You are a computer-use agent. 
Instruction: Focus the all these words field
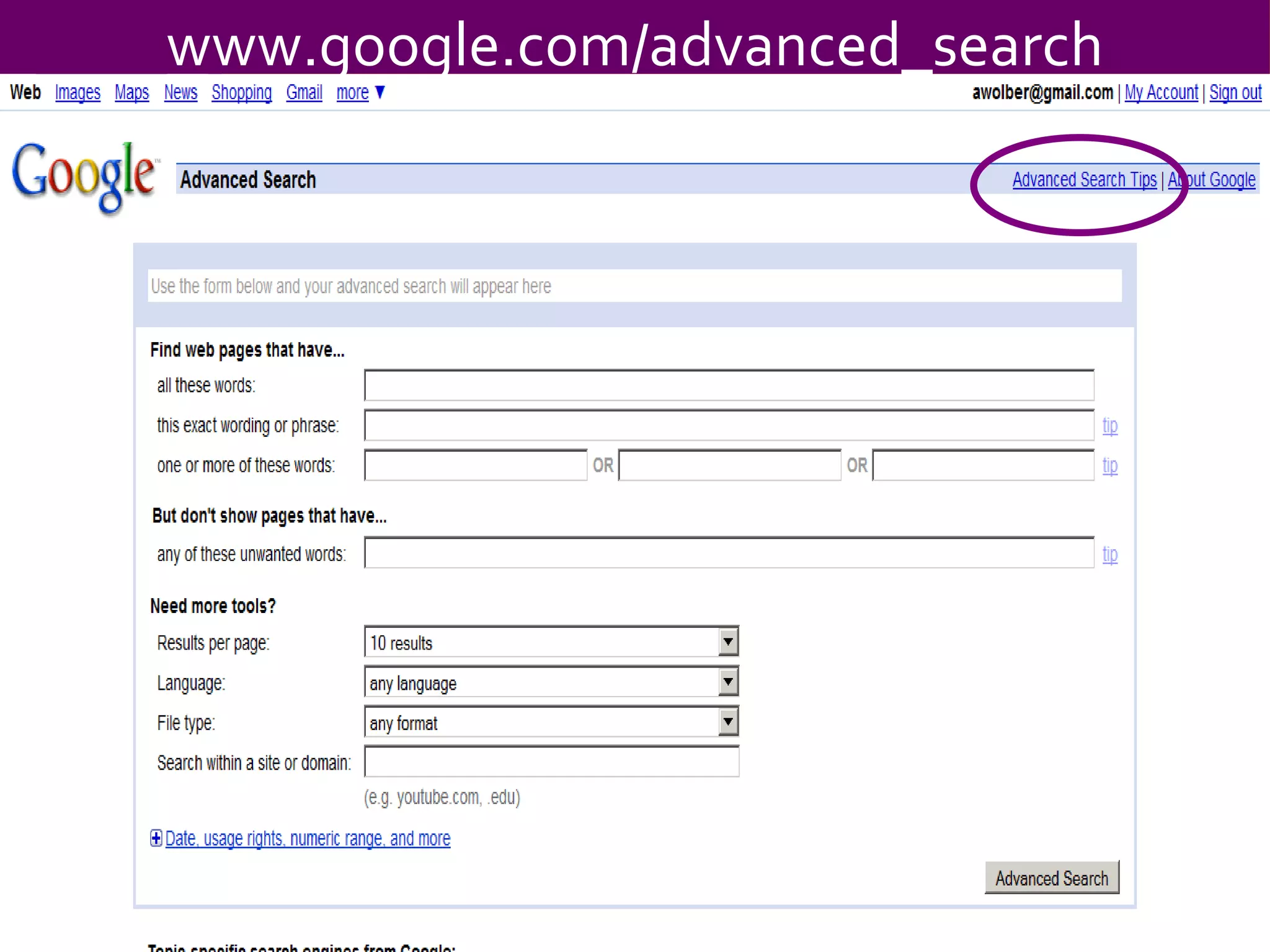[729, 386]
